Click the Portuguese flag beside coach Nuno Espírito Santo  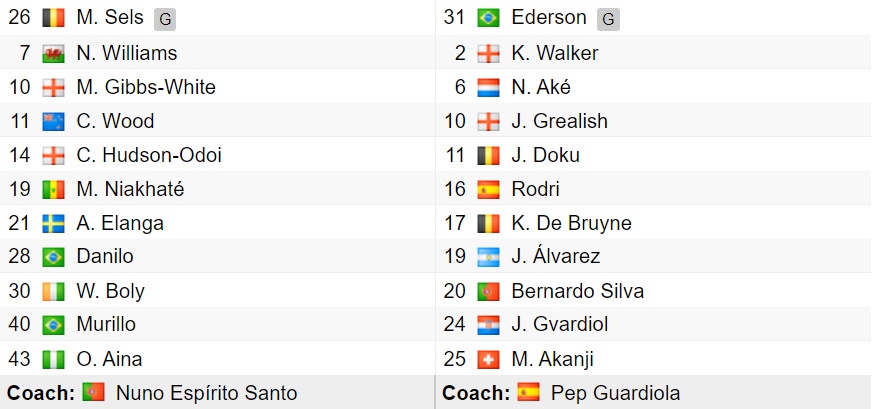point(93,392)
